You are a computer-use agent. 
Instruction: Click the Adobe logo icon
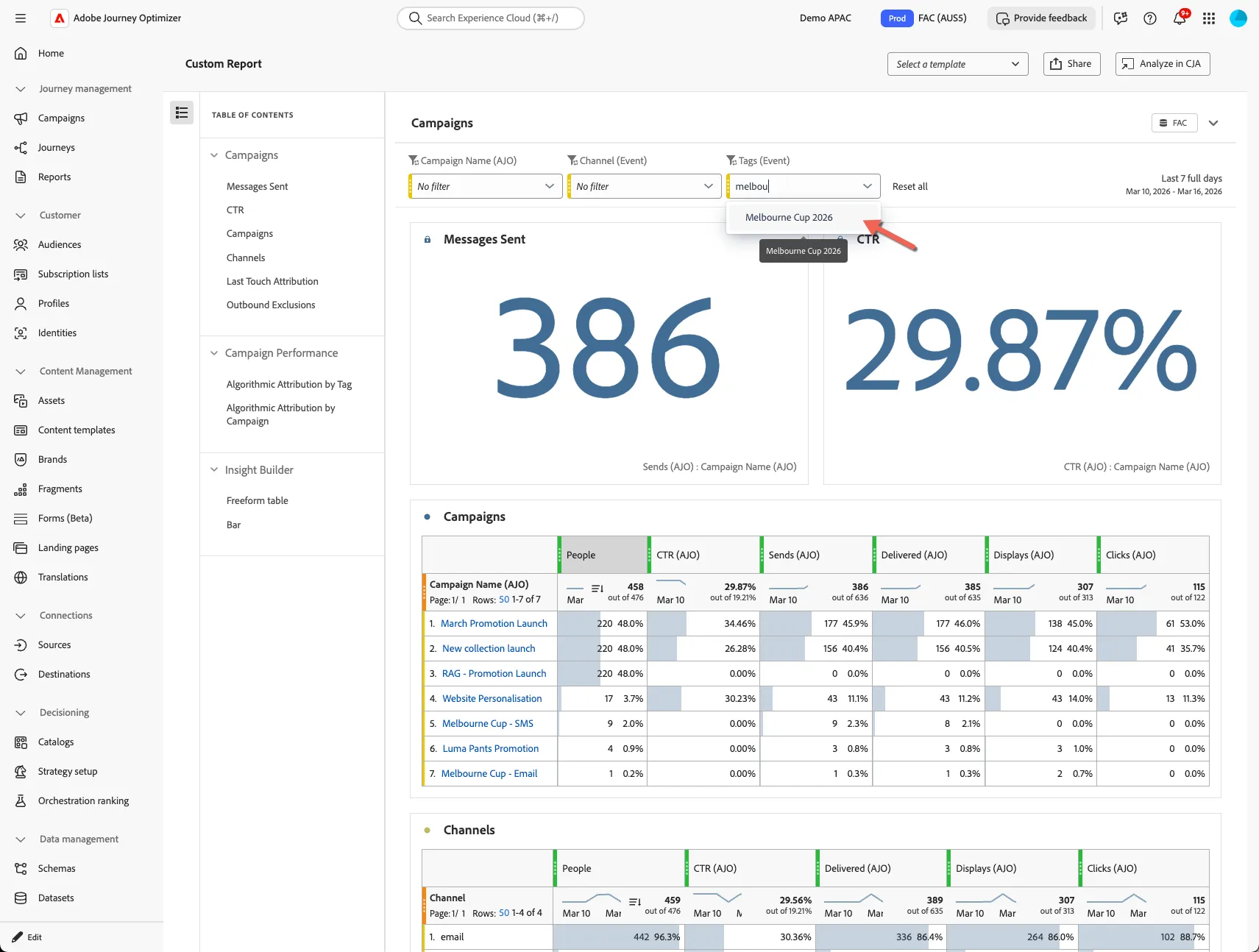[x=60, y=18]
